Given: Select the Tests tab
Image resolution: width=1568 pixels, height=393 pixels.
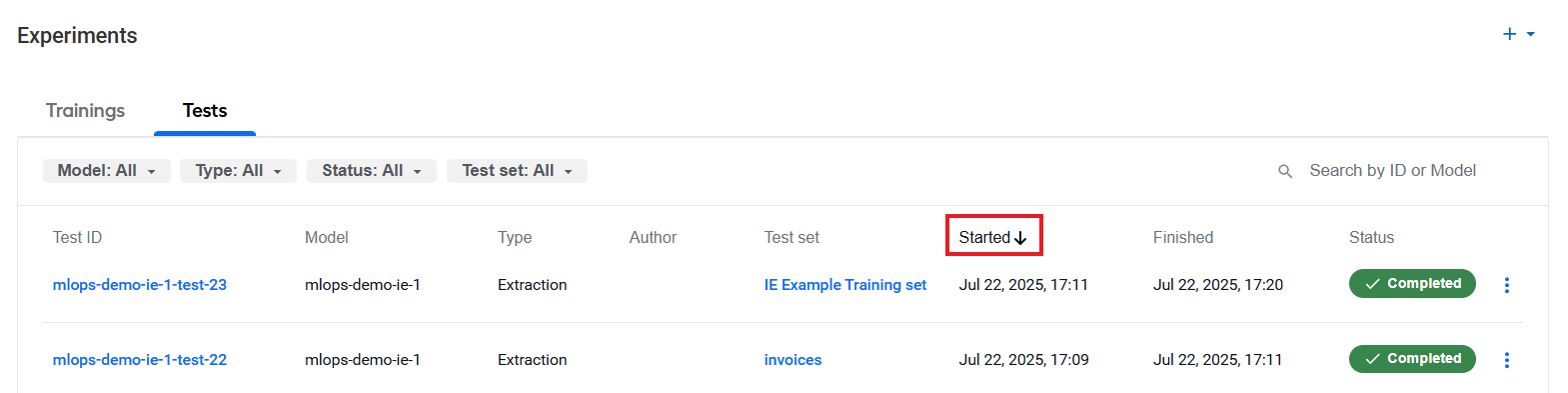Looking at the screenshot, I should (205, 110).
